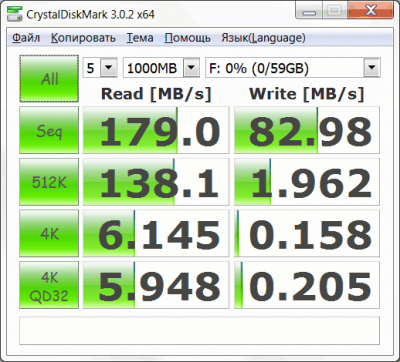Minimize the CrystalDiskMark window

click(310, 11)
